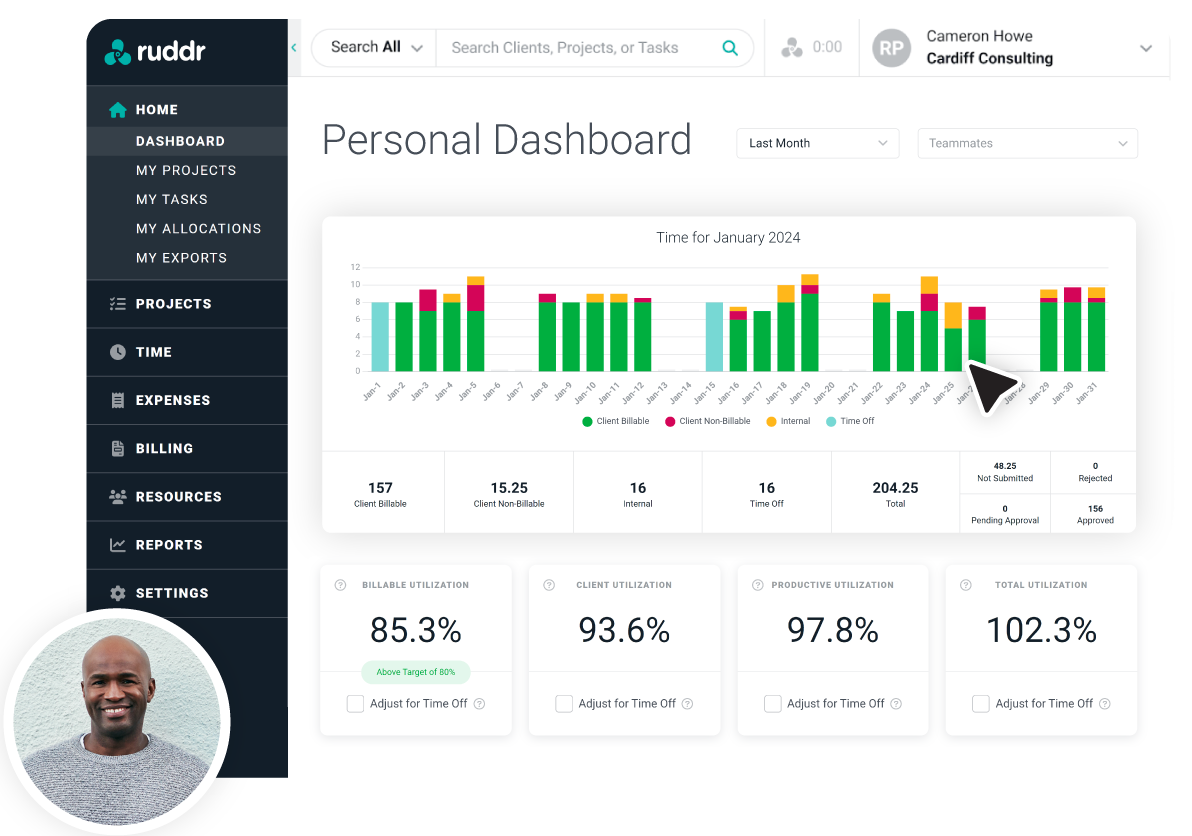Click the Client Billable legend color dot
Image resolution: width=1192 pixels, height=836 pixels.
585,421
